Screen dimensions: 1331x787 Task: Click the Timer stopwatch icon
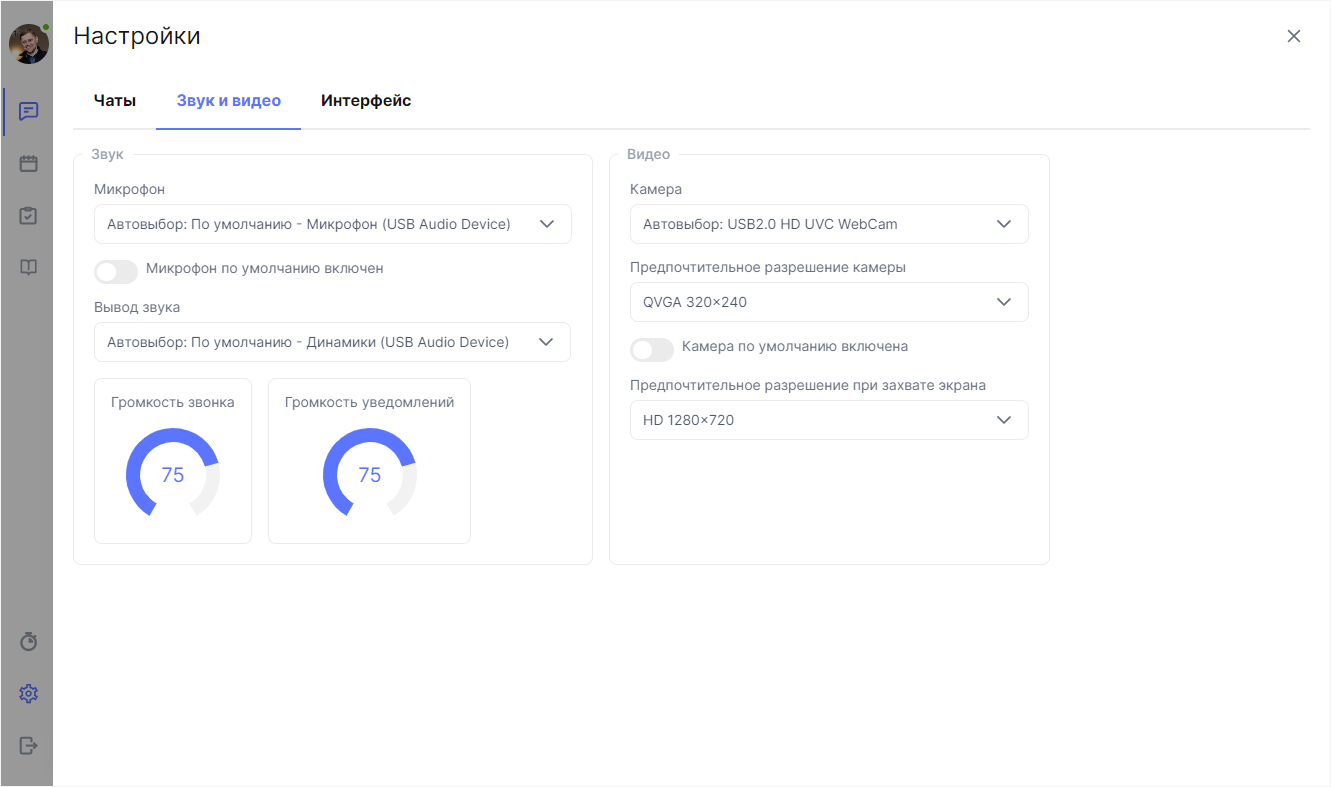pyautogui.click(x=27, y=641)
